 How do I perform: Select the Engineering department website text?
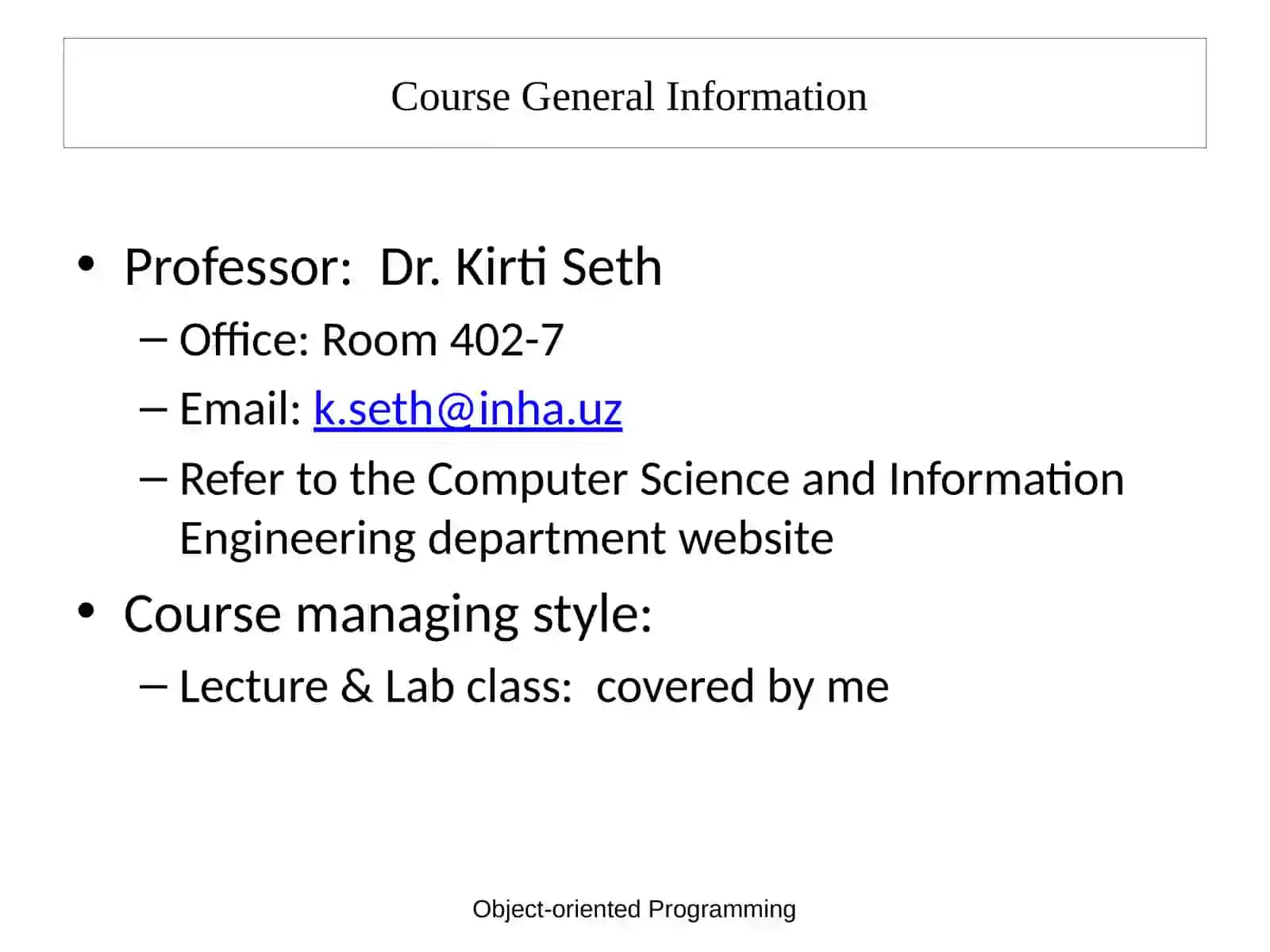(x=506, y=539)
